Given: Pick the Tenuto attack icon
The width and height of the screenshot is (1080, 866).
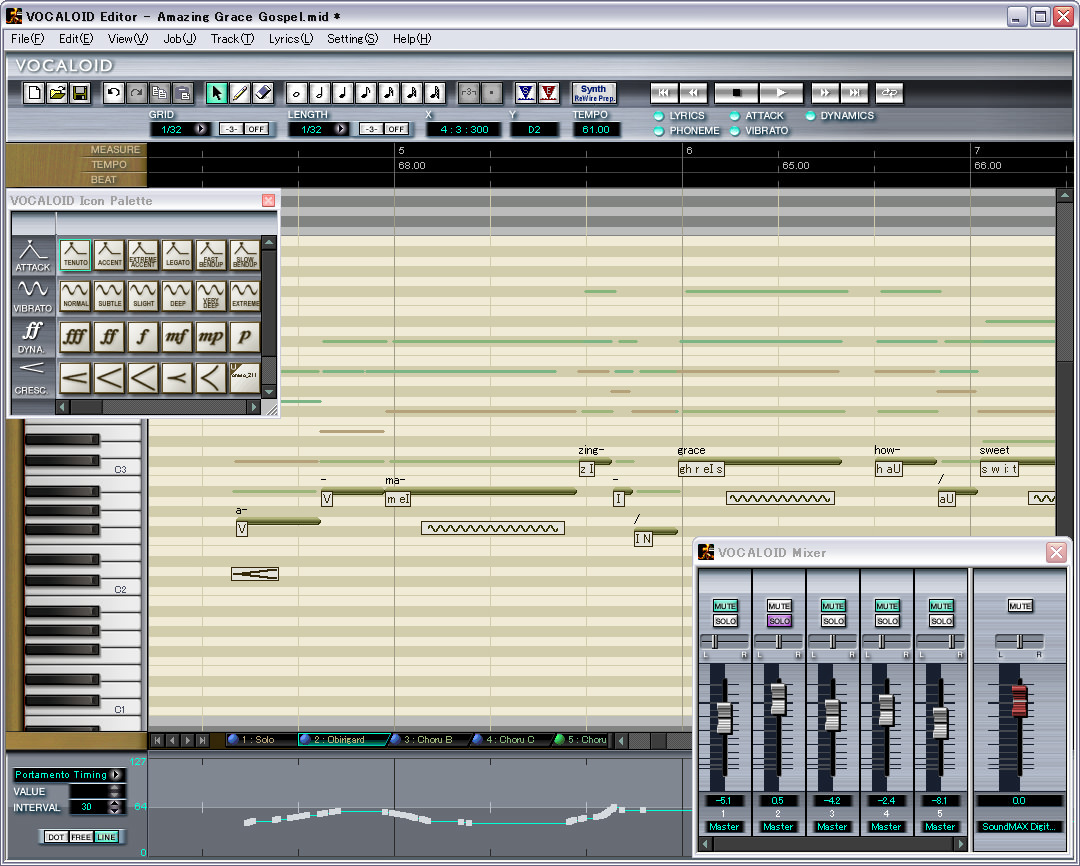Looking at the screenshot, I should tap(75, 254).
